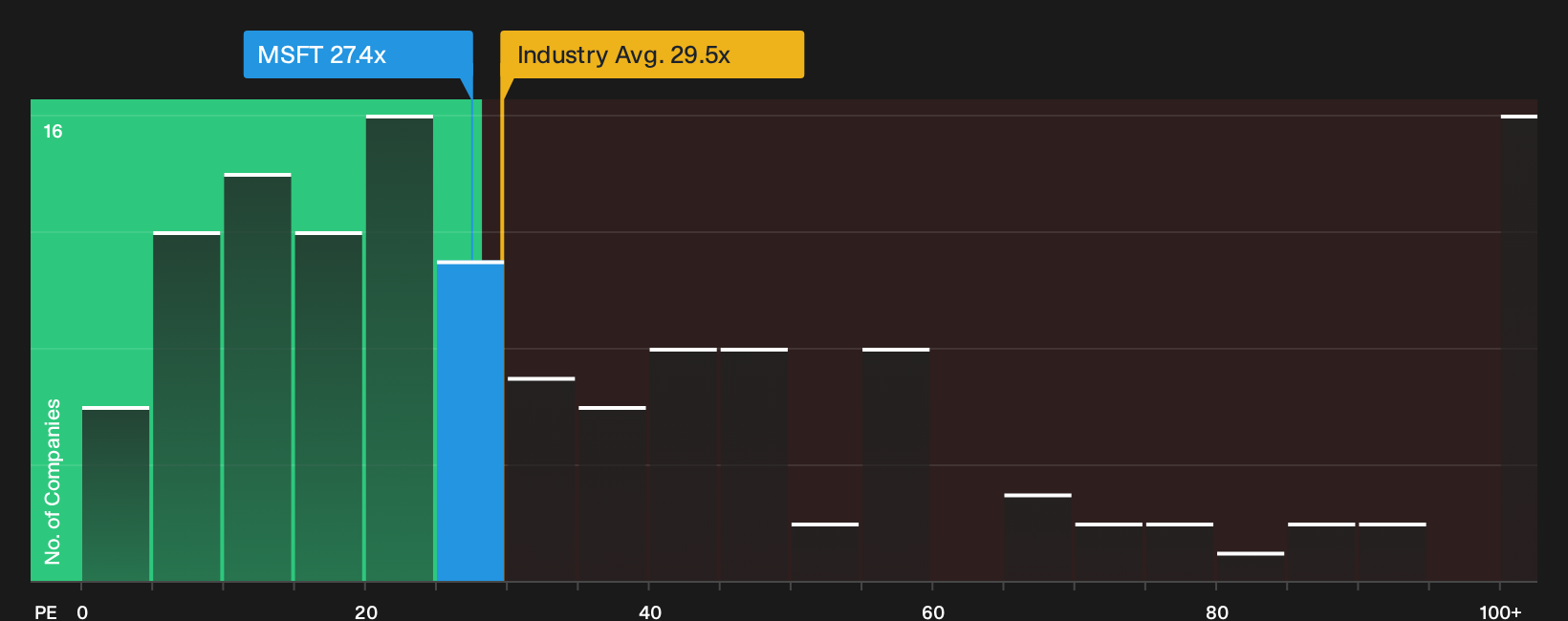The width and height of the screenshot is (1568, 621).
Task: Select the bar at PE 75-80
Action: point(1180,552)
